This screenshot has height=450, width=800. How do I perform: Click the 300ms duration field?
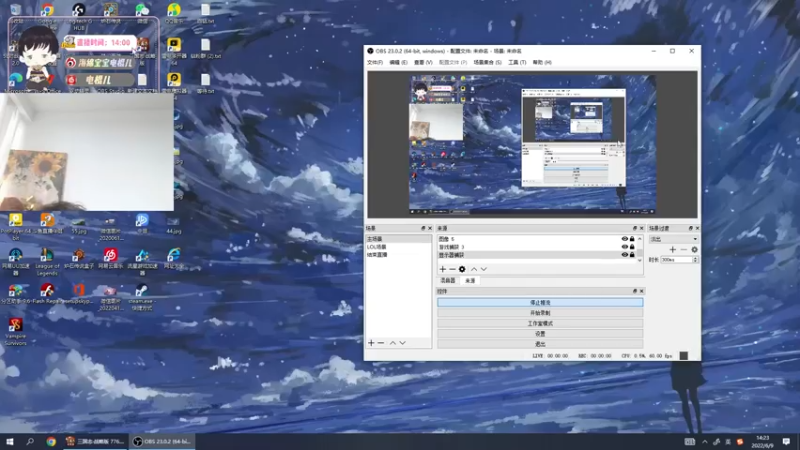tap(677, 260)
